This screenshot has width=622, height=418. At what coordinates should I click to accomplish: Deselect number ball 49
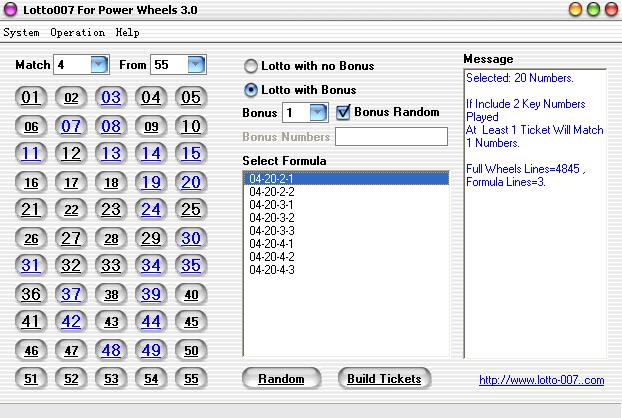[x=151, y=351]
